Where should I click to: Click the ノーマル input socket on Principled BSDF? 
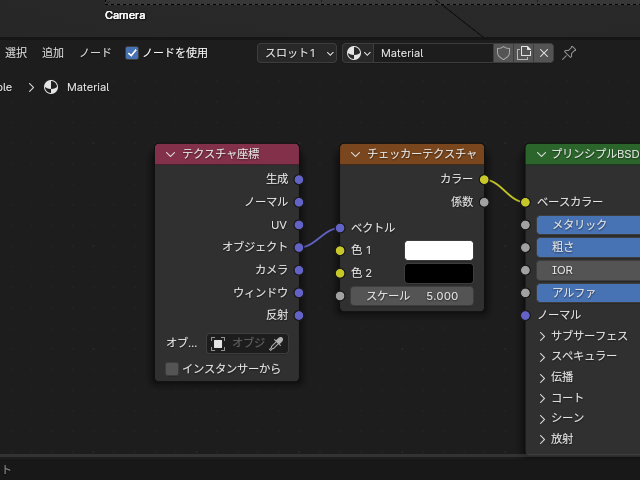click(525, 316)
